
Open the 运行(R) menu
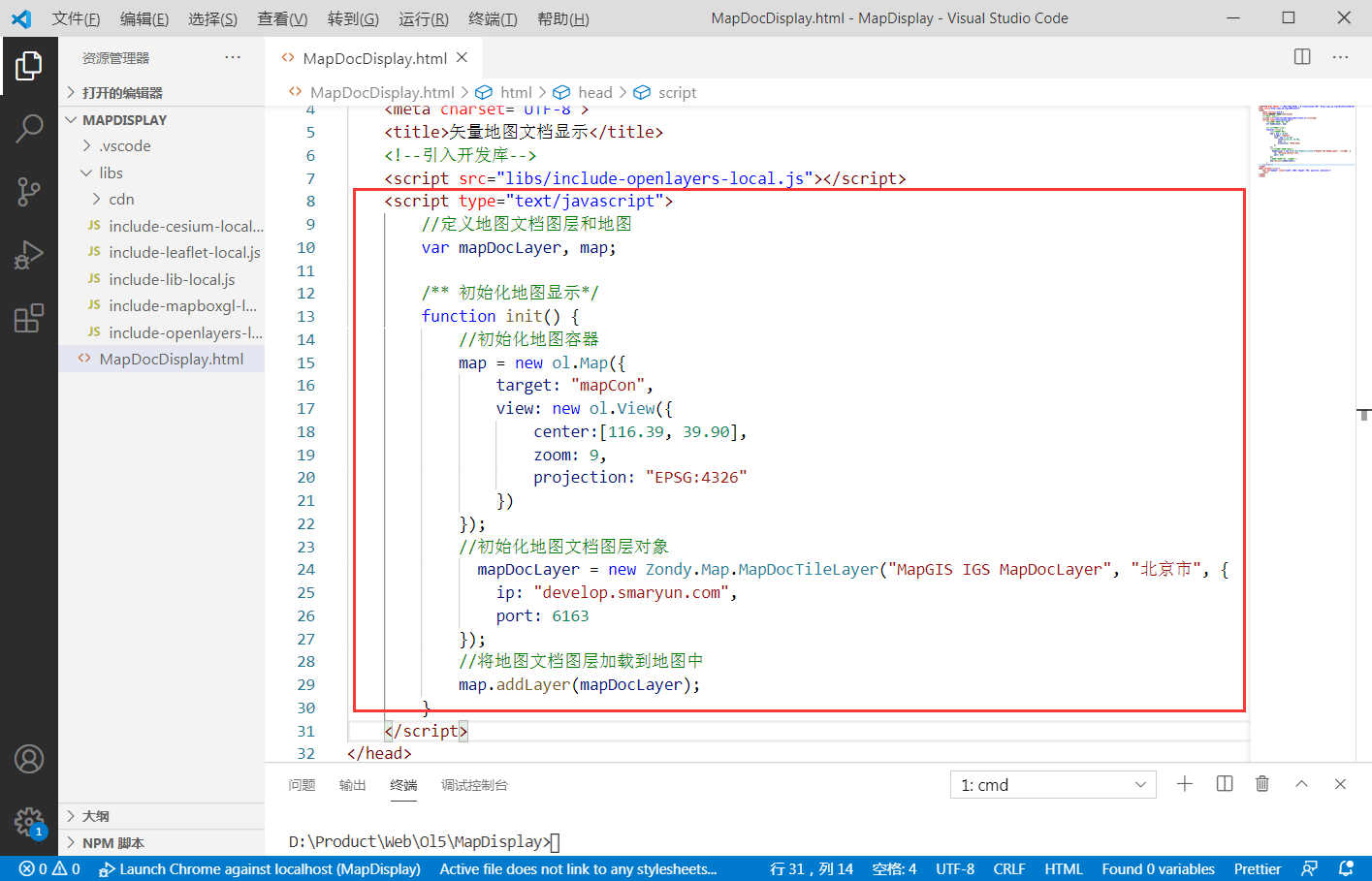(x=423, y=18)
